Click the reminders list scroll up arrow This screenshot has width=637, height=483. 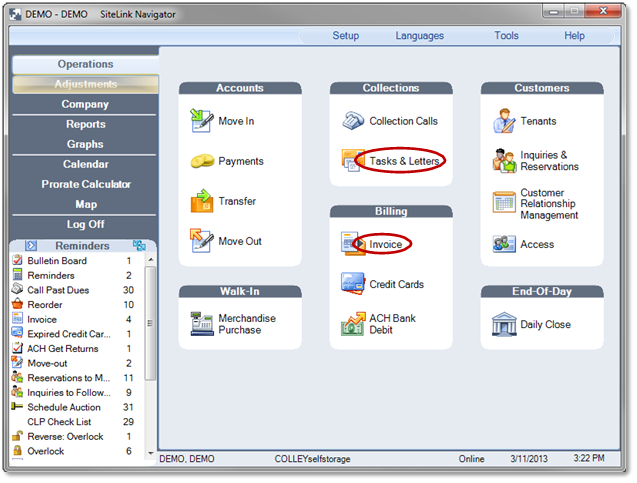click(x=151, y=260)
